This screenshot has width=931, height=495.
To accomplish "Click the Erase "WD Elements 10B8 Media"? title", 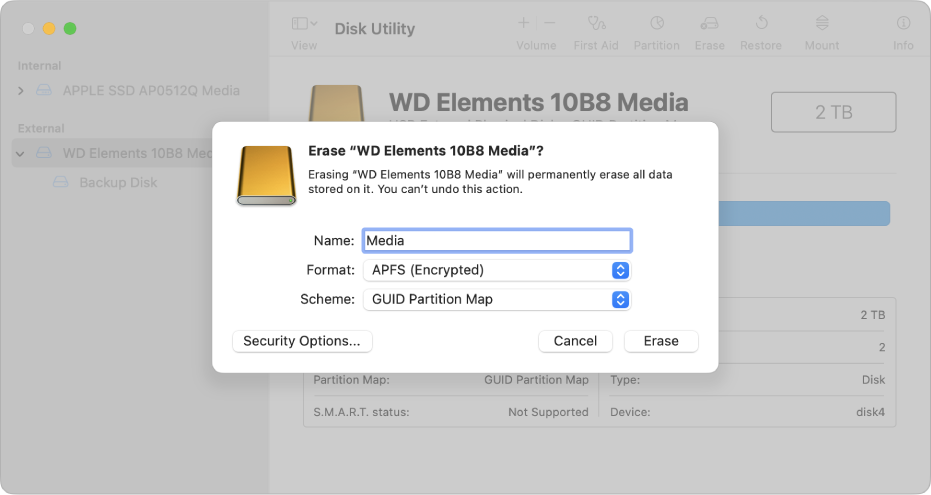I will pos(426,151).
